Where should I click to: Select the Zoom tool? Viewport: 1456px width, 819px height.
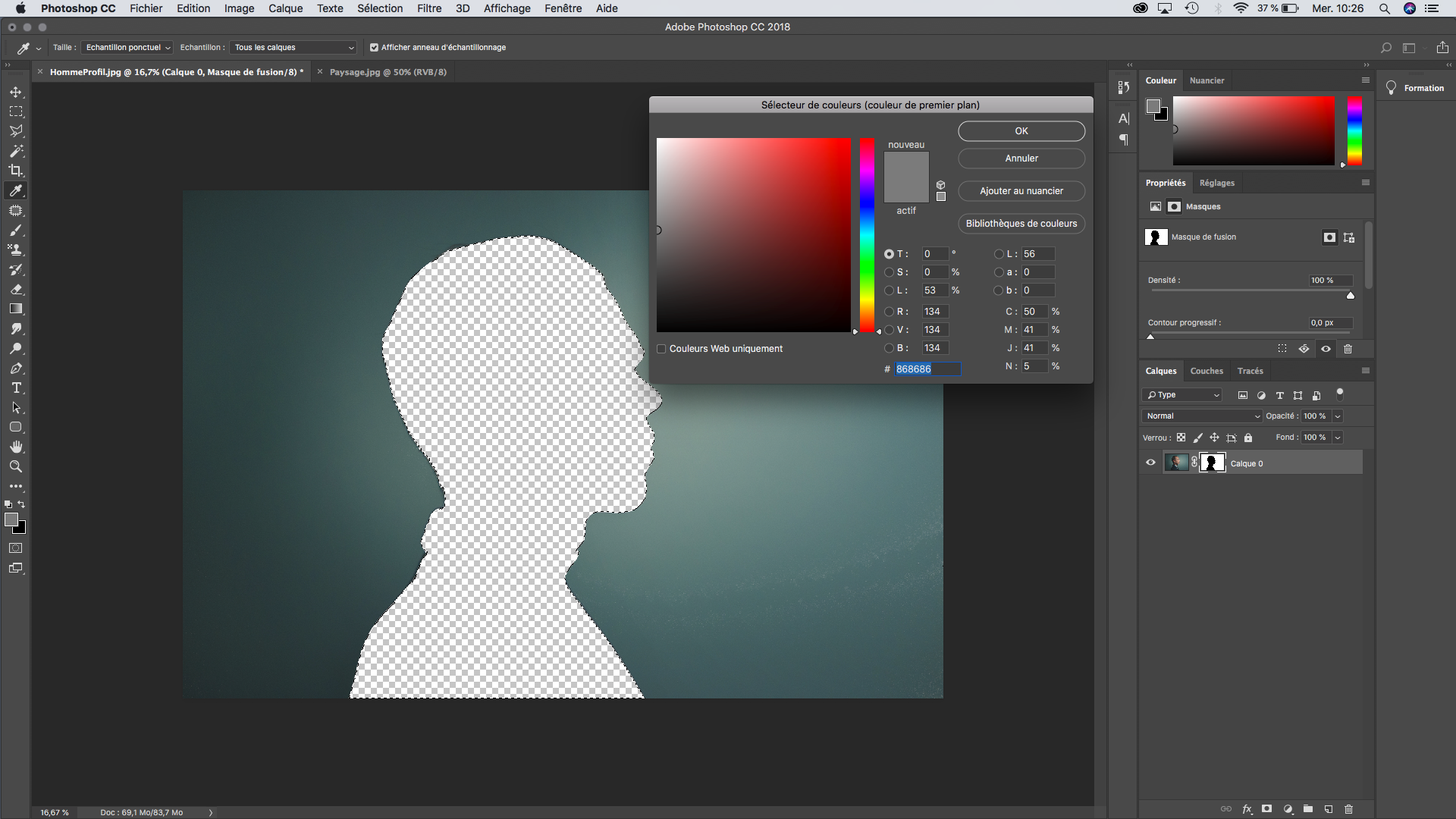coord(15,466)
